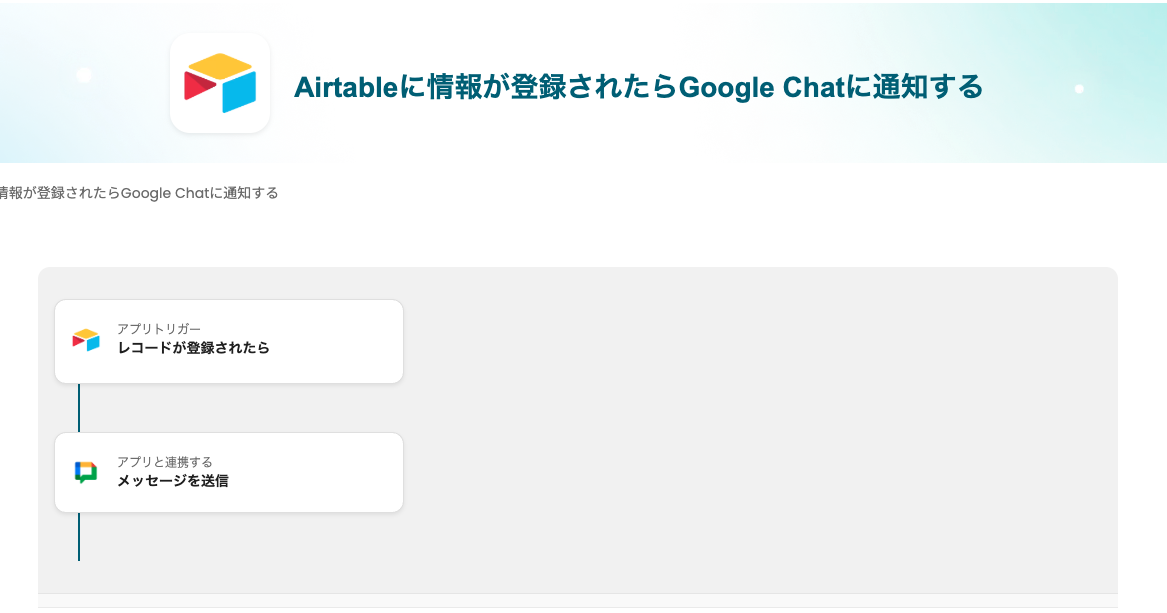Click the Google Chat icon in the message card
Viewport: 1167px width, 613px height.
coord(86,472)
